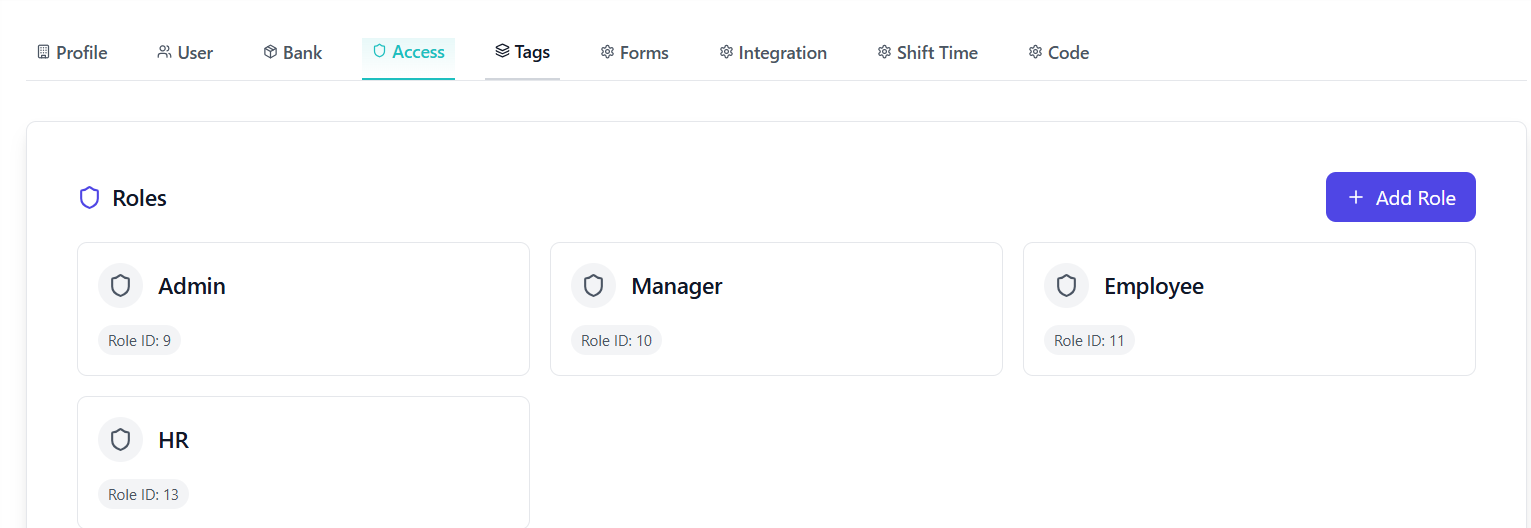Viewport: 1531px width, 528px height.
Task: Switch to the Forms tab
Action: (634, 53)
